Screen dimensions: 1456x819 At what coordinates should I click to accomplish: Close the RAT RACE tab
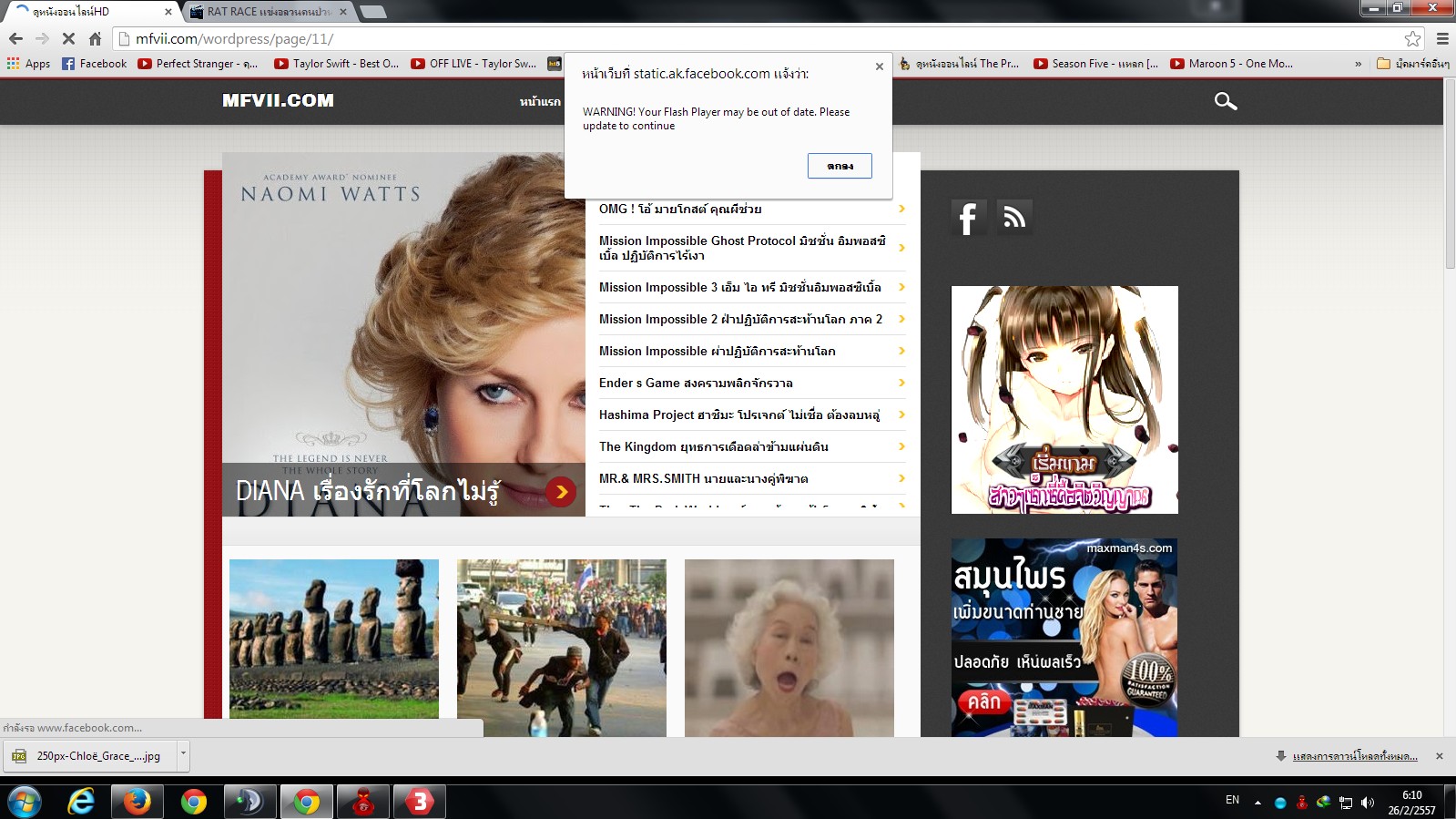tap(342, 12)
